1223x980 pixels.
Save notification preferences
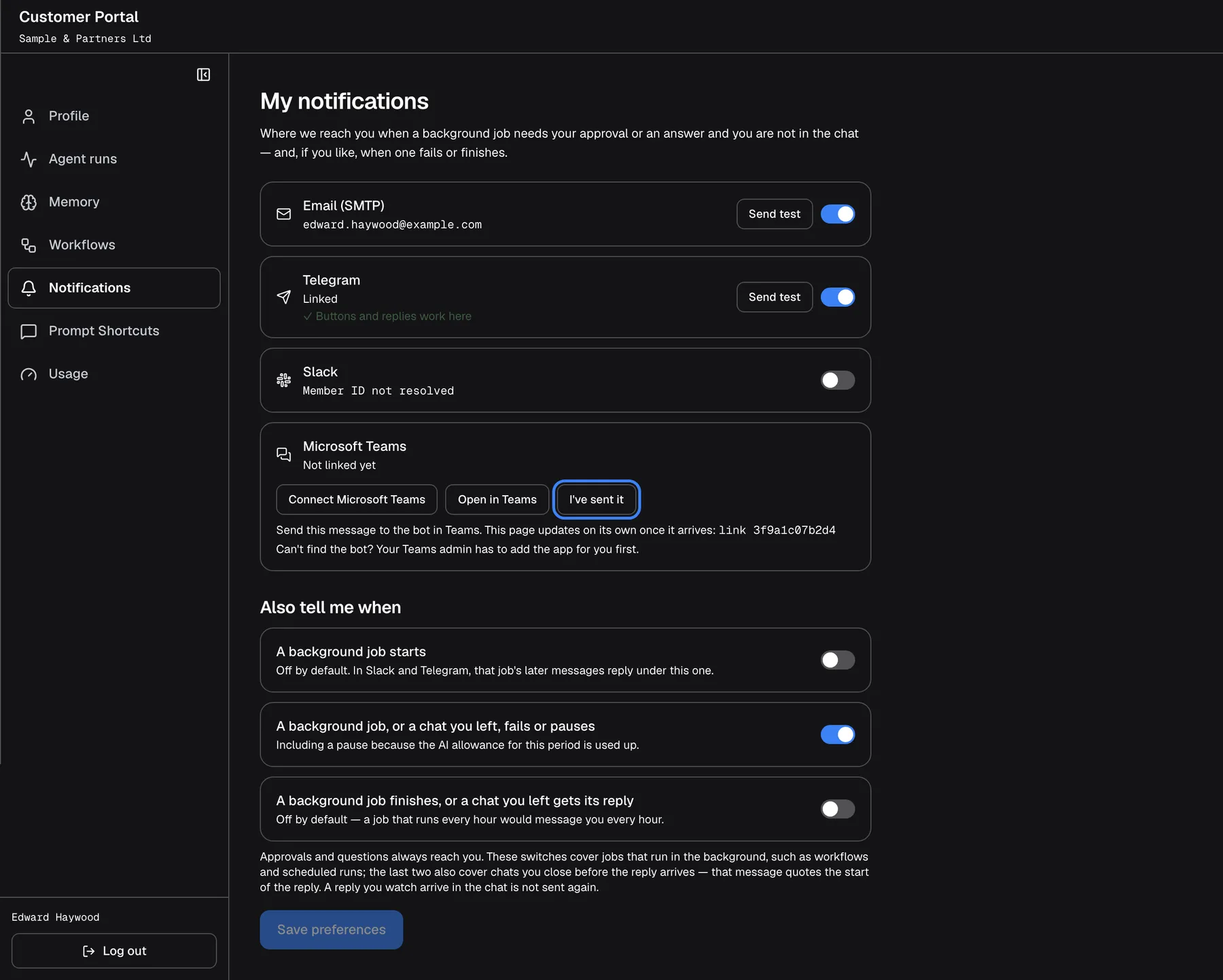click(x=332, y=930)
